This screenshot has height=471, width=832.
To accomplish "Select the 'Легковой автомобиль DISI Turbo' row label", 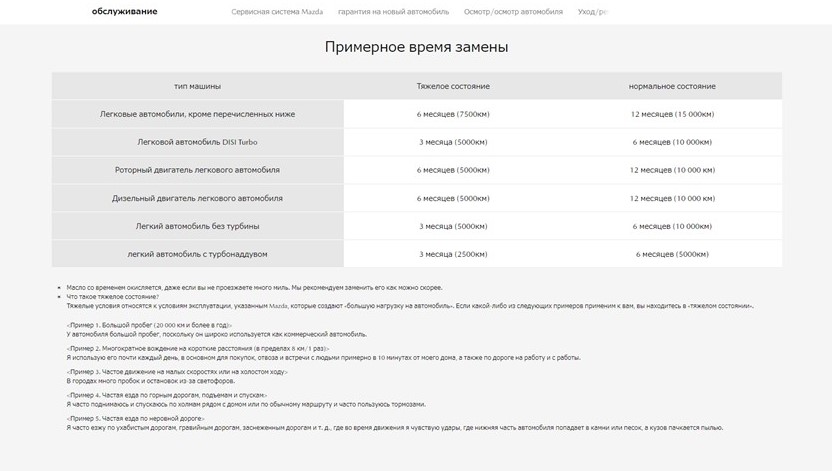I will coord(197,142).
